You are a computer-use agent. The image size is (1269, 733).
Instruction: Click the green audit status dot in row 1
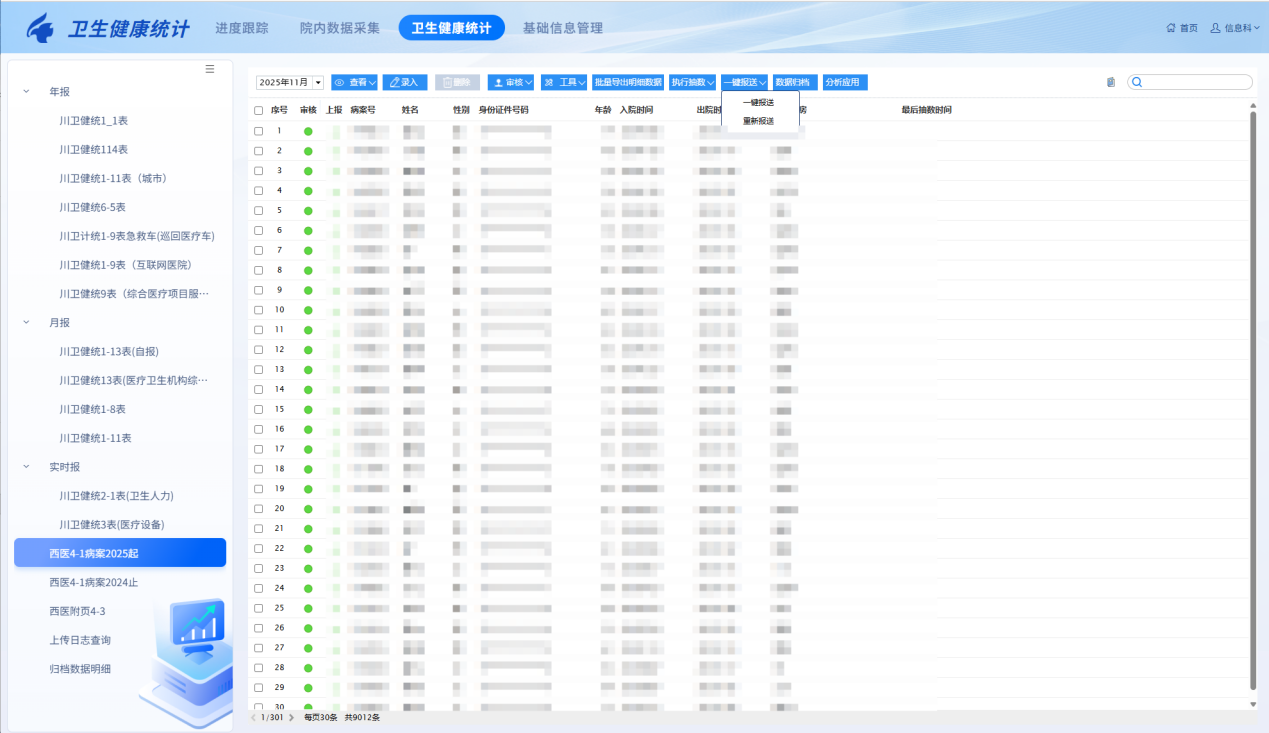coord(308,131)
